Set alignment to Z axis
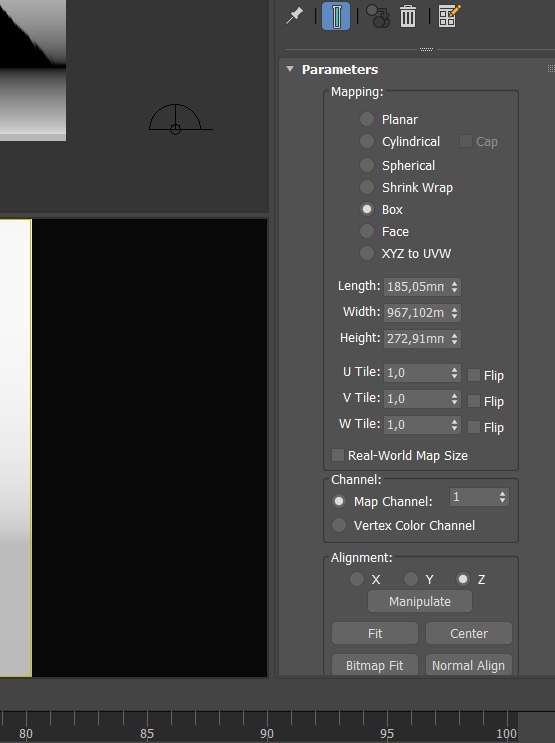 click(x=463, y=579)
